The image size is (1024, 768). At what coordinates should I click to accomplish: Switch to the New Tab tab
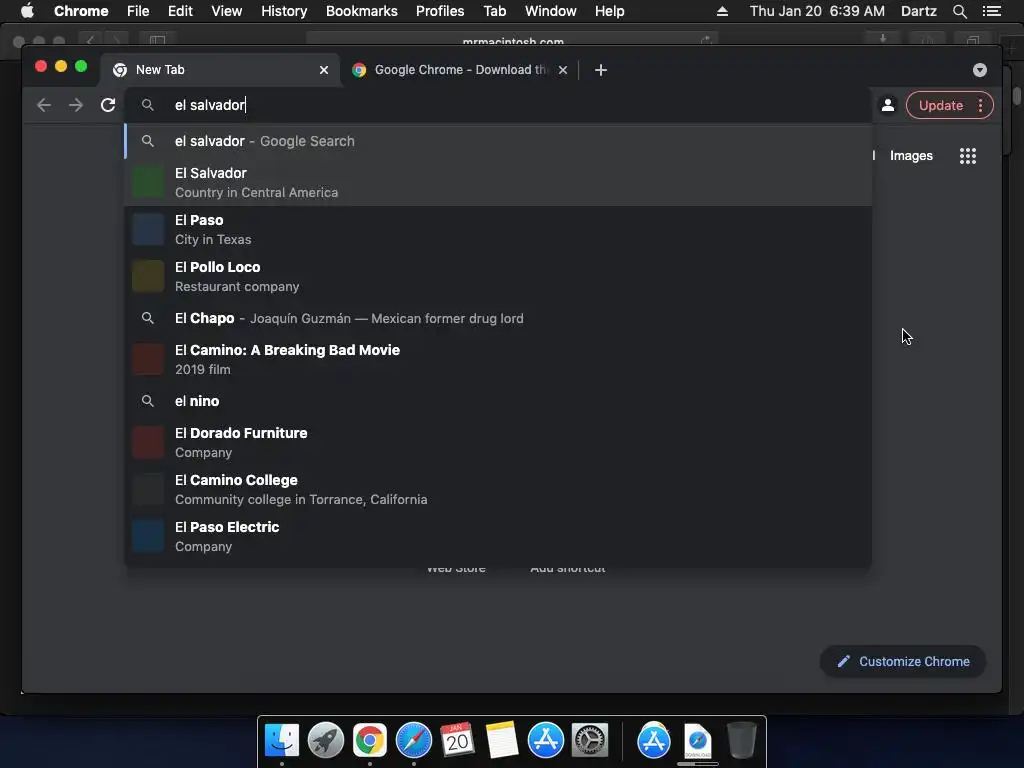tap(219, 70)
